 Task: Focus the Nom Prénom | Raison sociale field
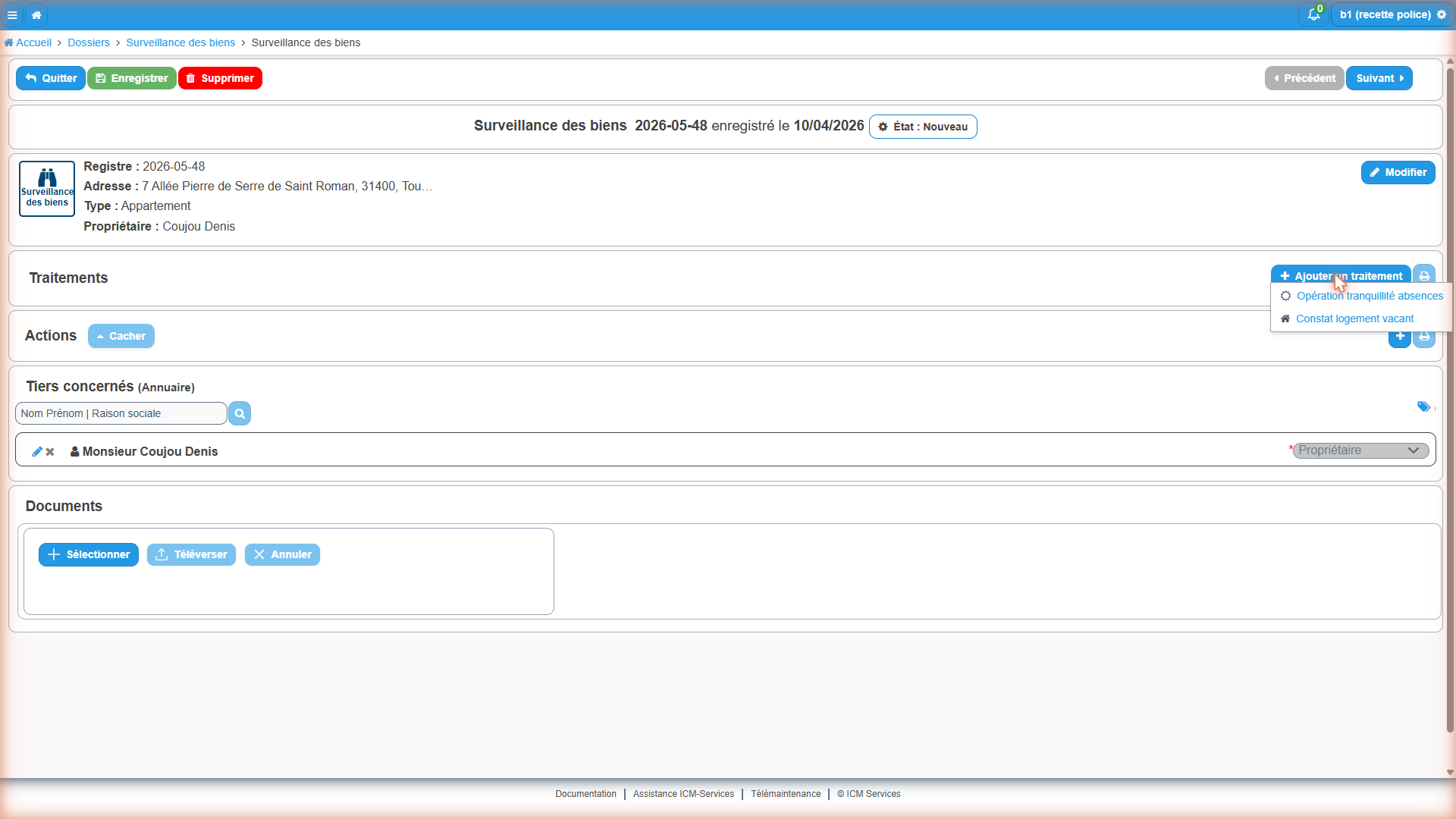point(121,413)
